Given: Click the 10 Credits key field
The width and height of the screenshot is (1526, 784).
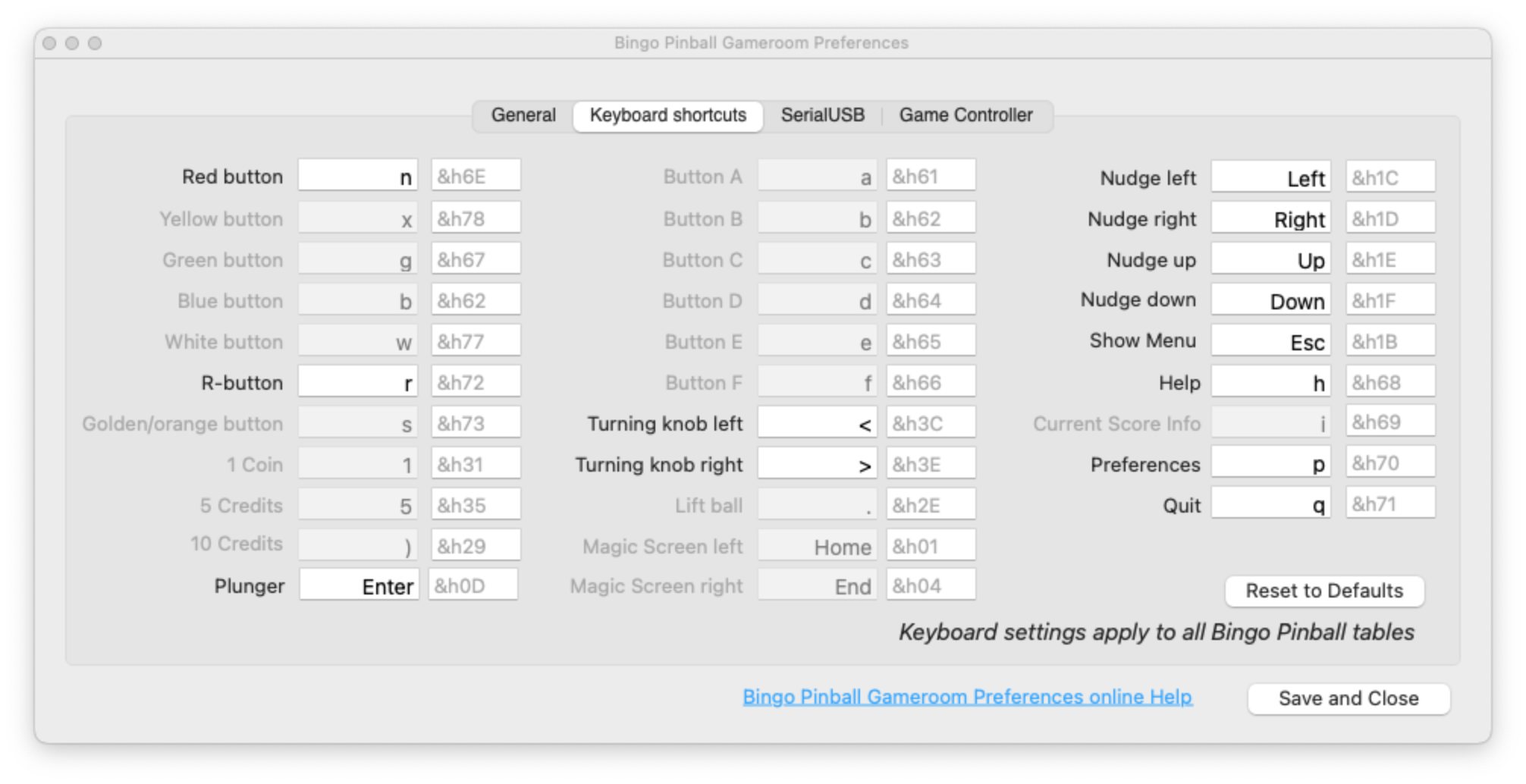Looking at the screenshot, I should pos(358,545).
